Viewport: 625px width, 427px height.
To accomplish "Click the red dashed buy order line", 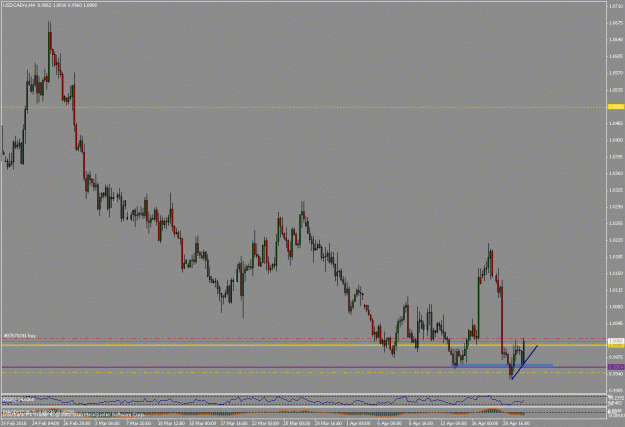I will pos(303,338).
